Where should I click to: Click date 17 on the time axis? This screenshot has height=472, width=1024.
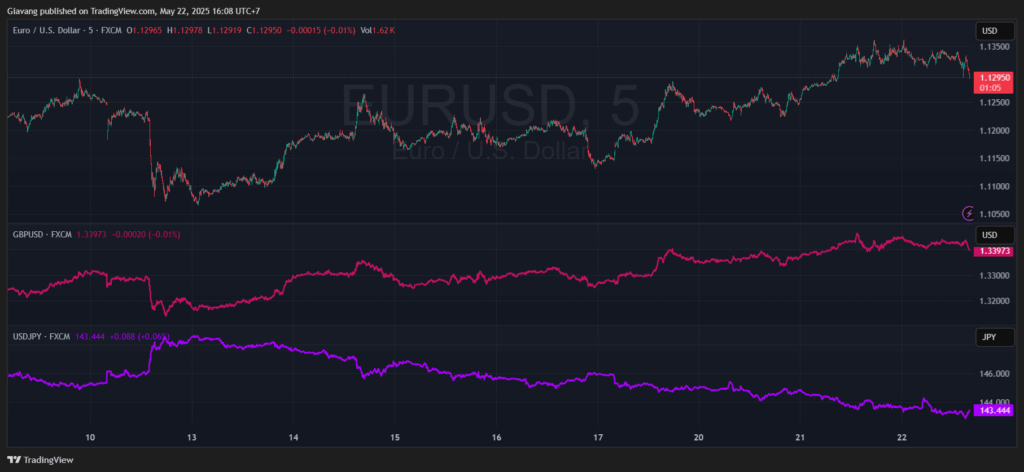pos(598,438)
